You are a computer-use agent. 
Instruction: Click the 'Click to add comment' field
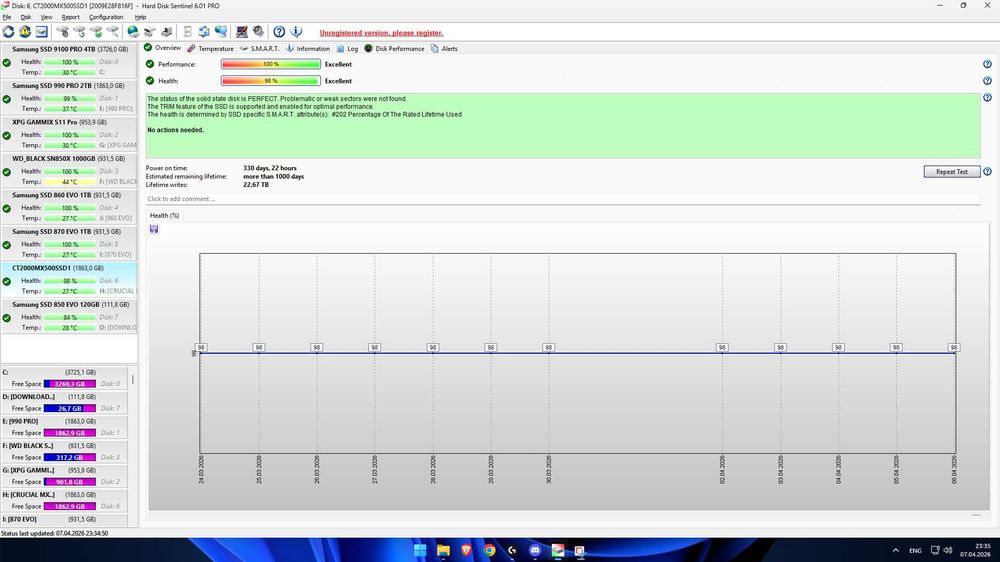[562, 199]
